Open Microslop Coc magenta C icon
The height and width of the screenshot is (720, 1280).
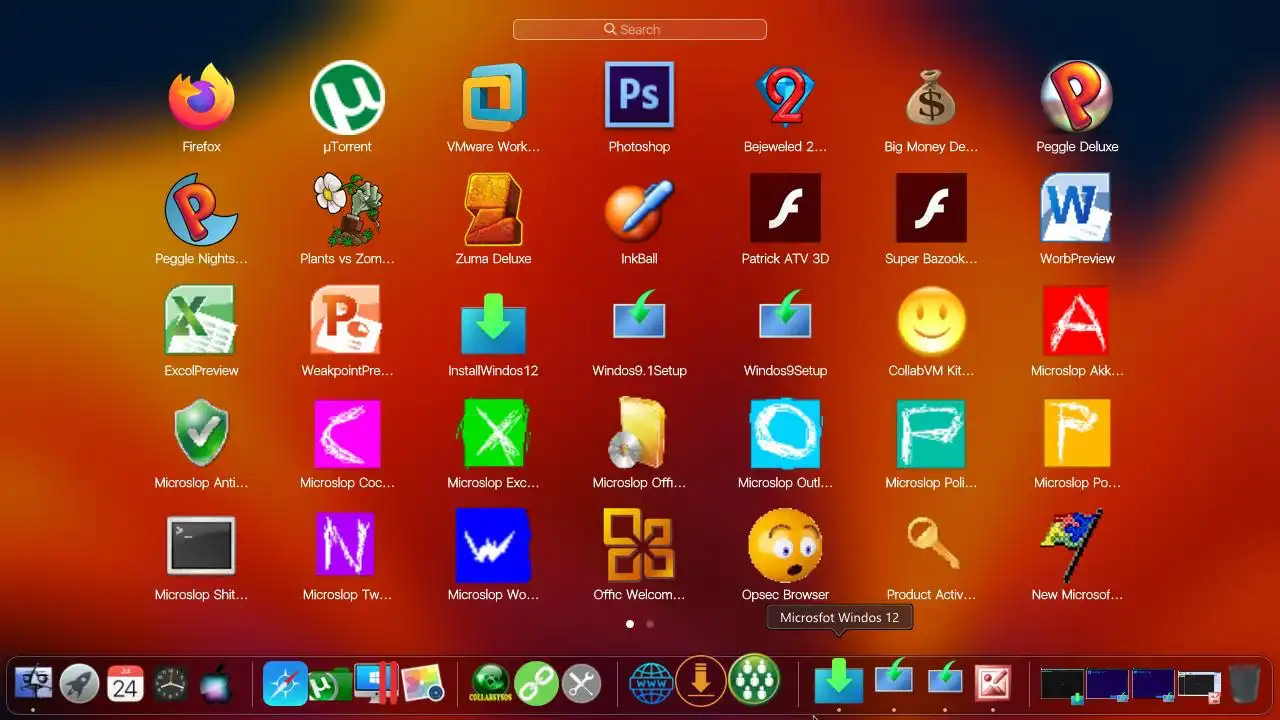pos(347,433)
